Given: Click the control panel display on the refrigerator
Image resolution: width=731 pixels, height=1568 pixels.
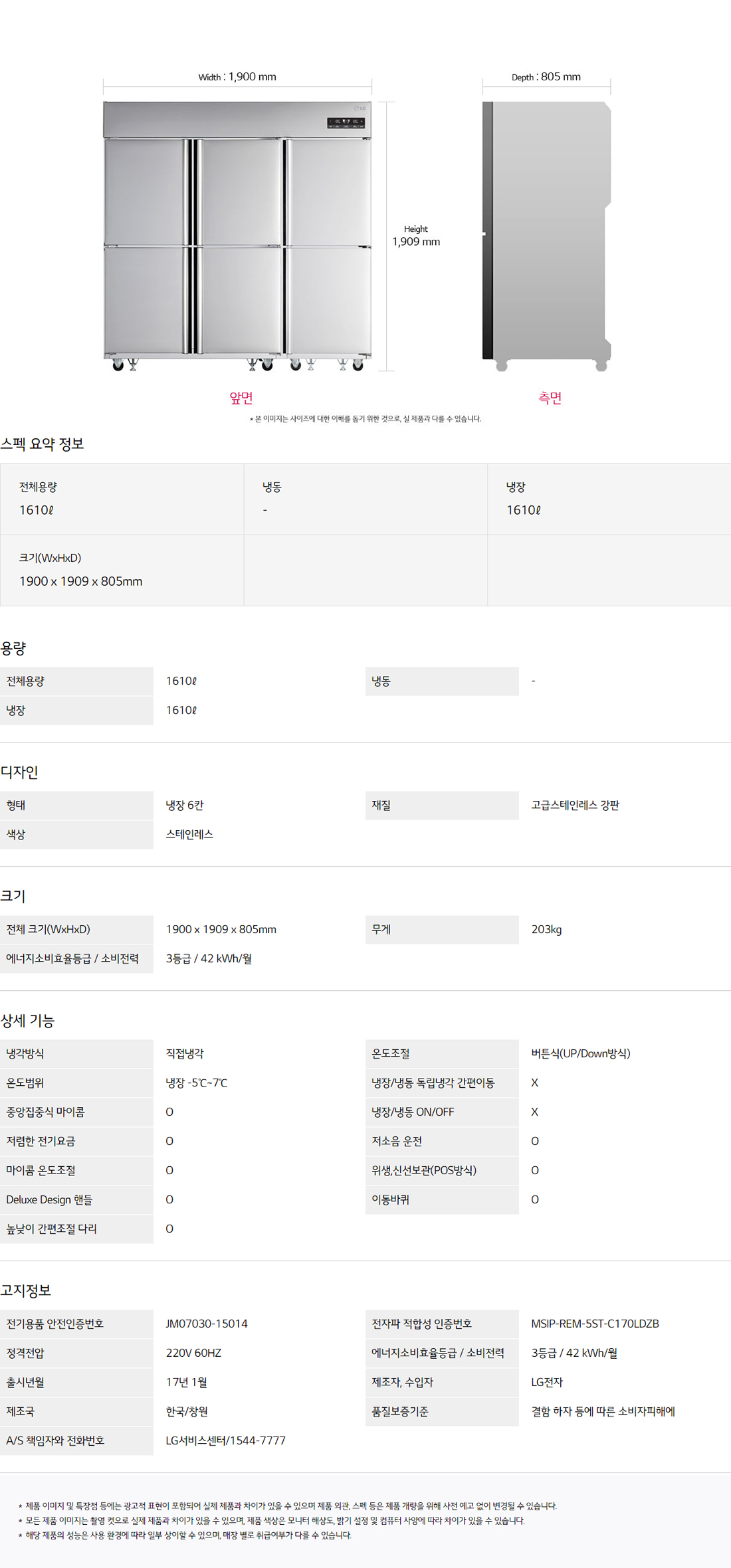Looking at the screenshot, I should click(x=346, y=122).
